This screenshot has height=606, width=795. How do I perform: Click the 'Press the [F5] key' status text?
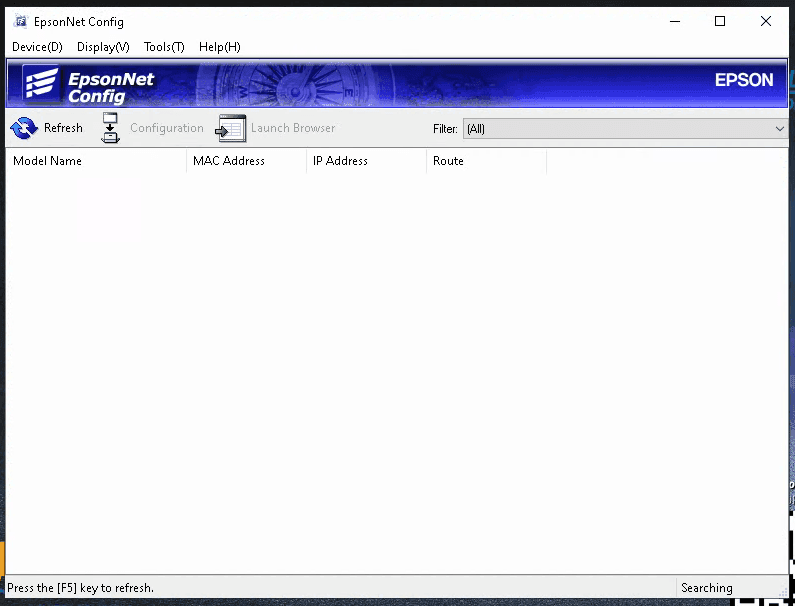[x=81, y=588]
